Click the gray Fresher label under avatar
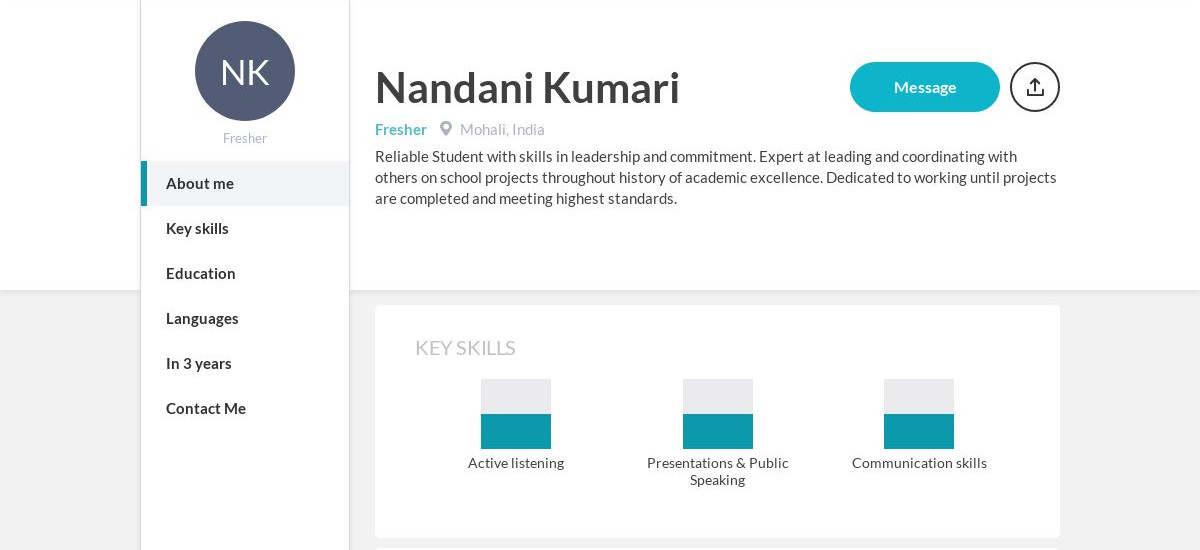 245,138
